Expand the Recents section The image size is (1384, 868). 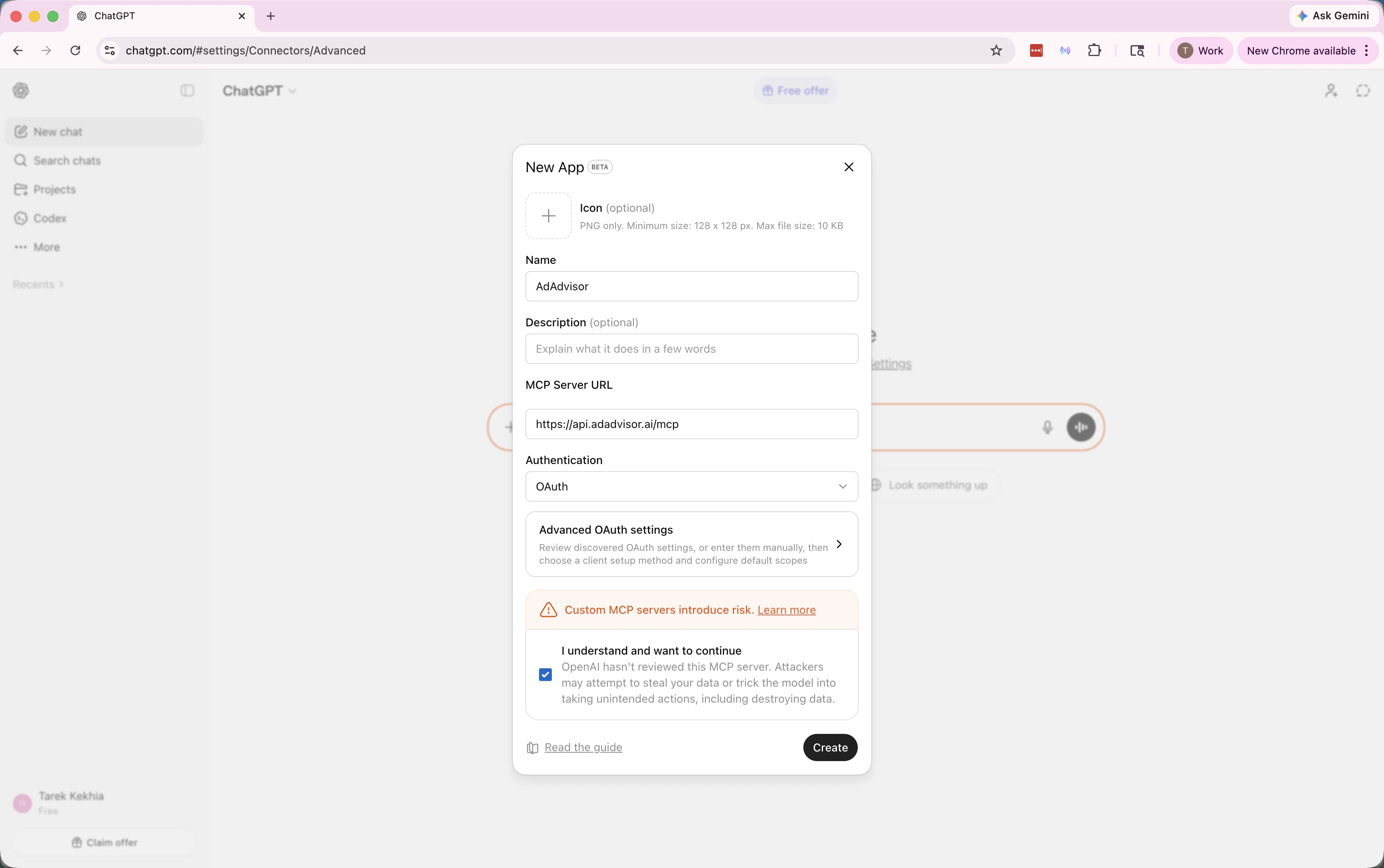(x=38, y=285)
